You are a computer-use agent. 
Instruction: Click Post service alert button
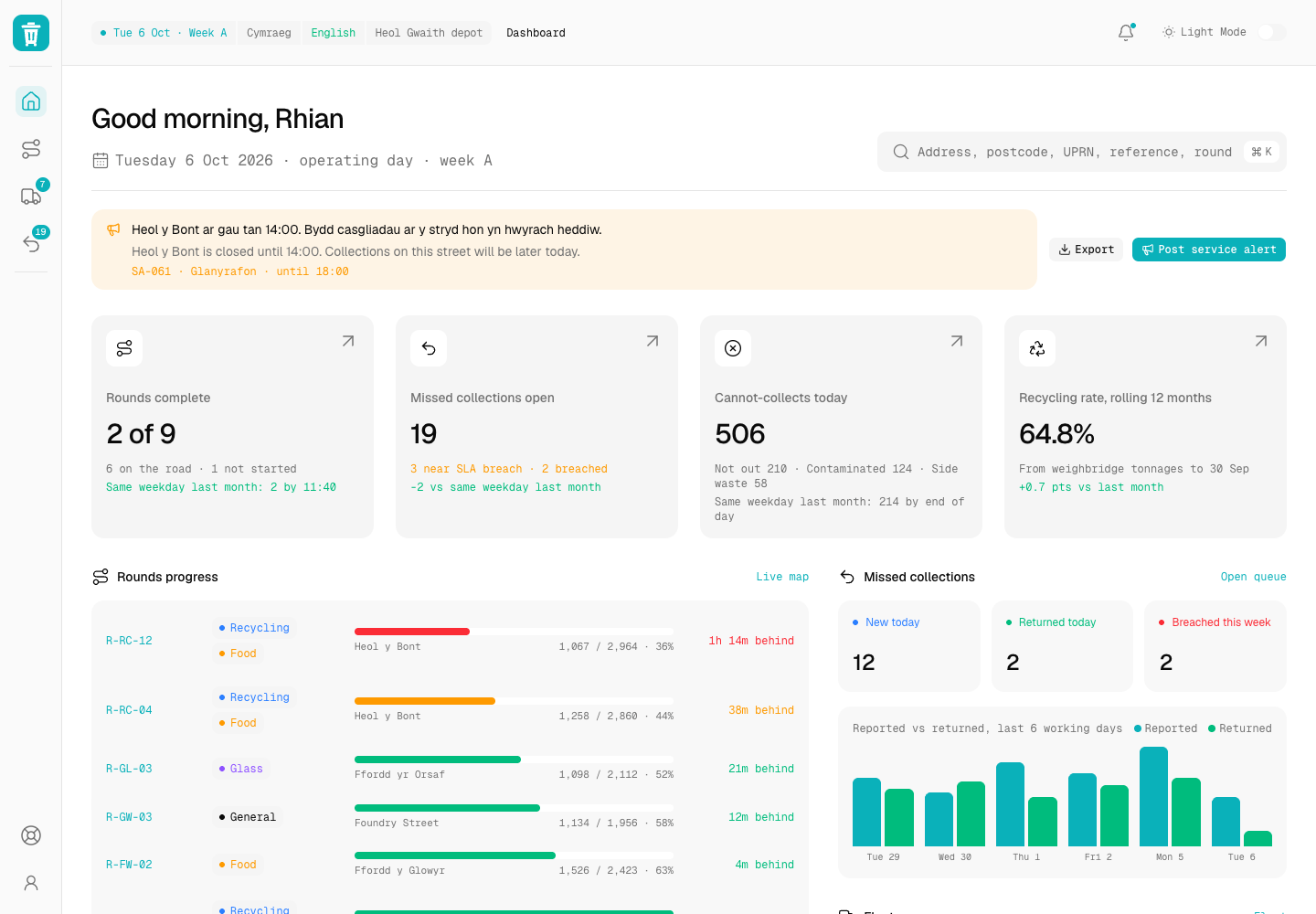point(1209,250)
